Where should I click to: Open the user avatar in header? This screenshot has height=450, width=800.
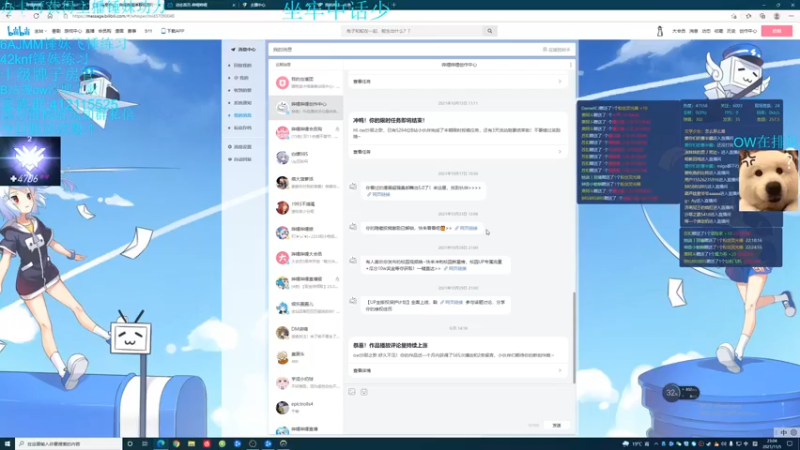point(660,31)
